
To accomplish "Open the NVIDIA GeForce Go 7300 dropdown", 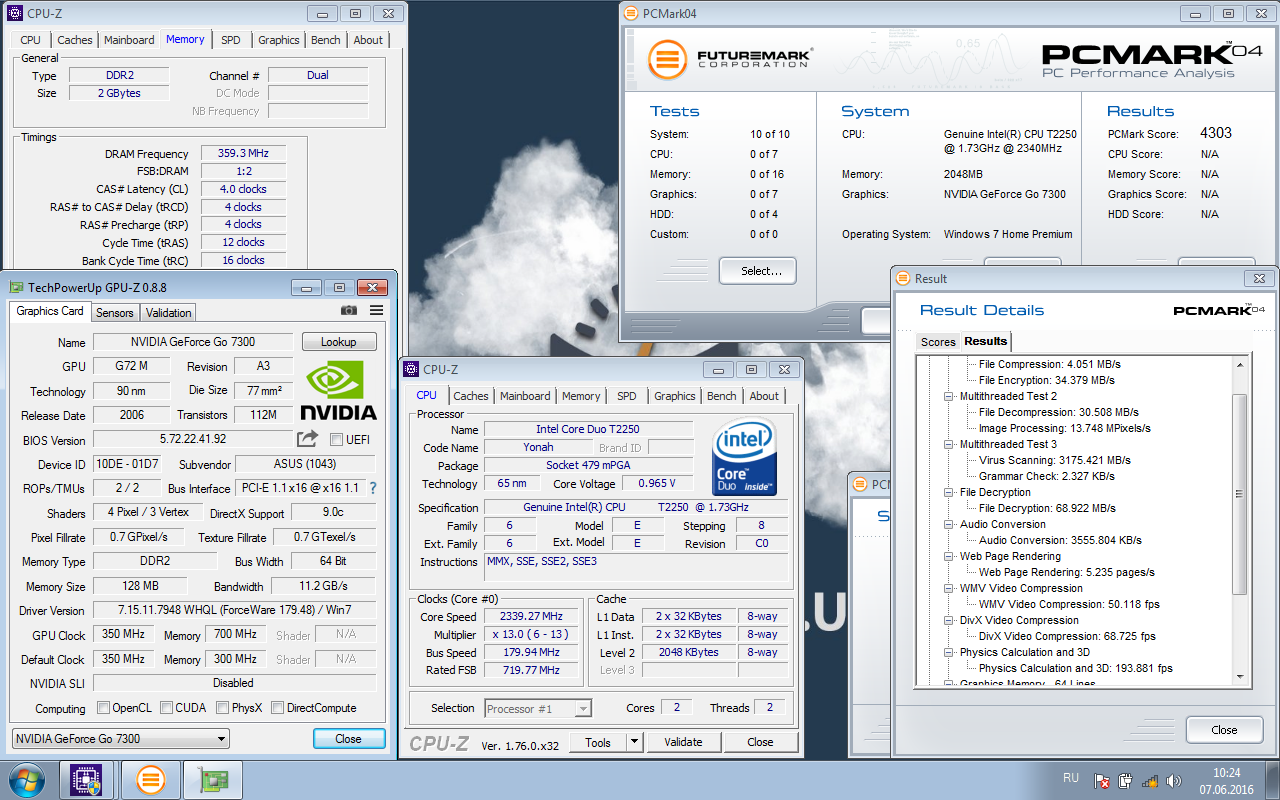I will click(x=120, y=739).
